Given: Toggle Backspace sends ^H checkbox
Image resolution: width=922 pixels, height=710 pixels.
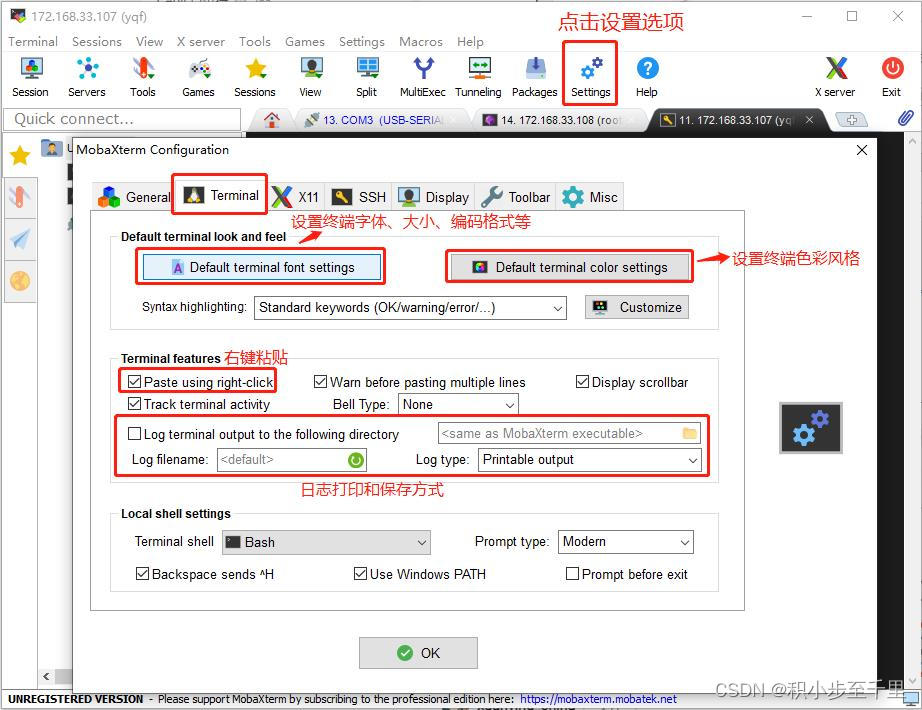Looking at the screenshot, I should pyautogui.click(x=142, y=574).
